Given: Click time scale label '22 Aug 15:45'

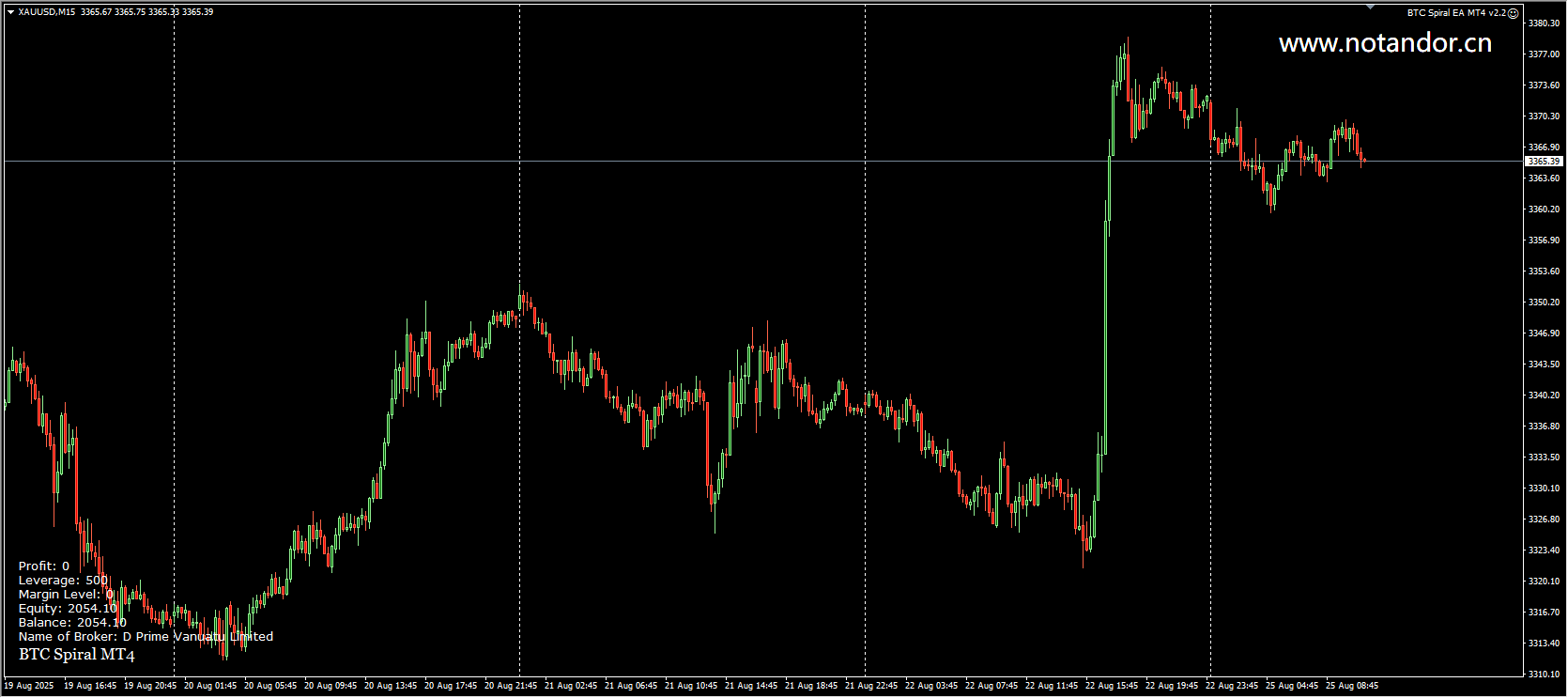Looking at the screenshot, I should [x=1112, y=686].
